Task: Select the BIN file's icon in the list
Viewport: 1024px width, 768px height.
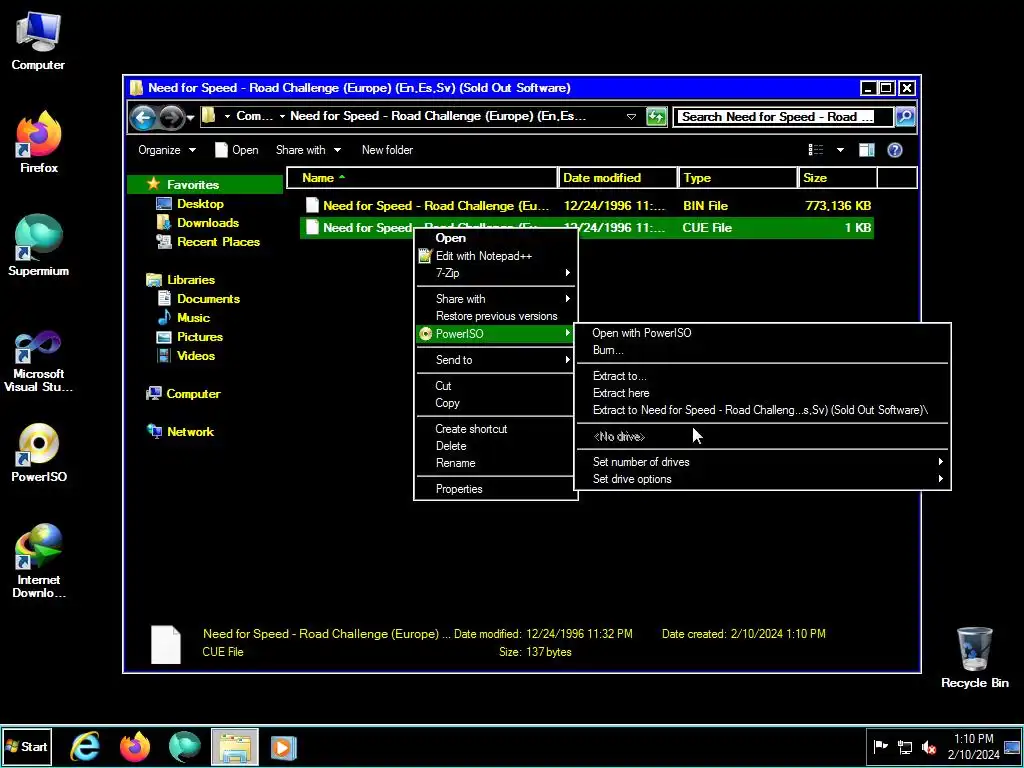Action: pyautogui.click(x=312, y=206)
